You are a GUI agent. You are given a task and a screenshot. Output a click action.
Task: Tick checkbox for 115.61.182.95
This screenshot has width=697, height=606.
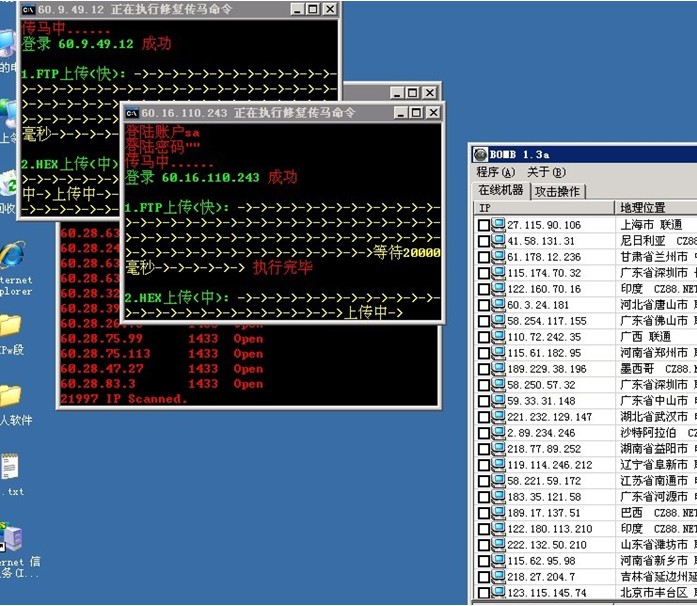pos(484,353)
